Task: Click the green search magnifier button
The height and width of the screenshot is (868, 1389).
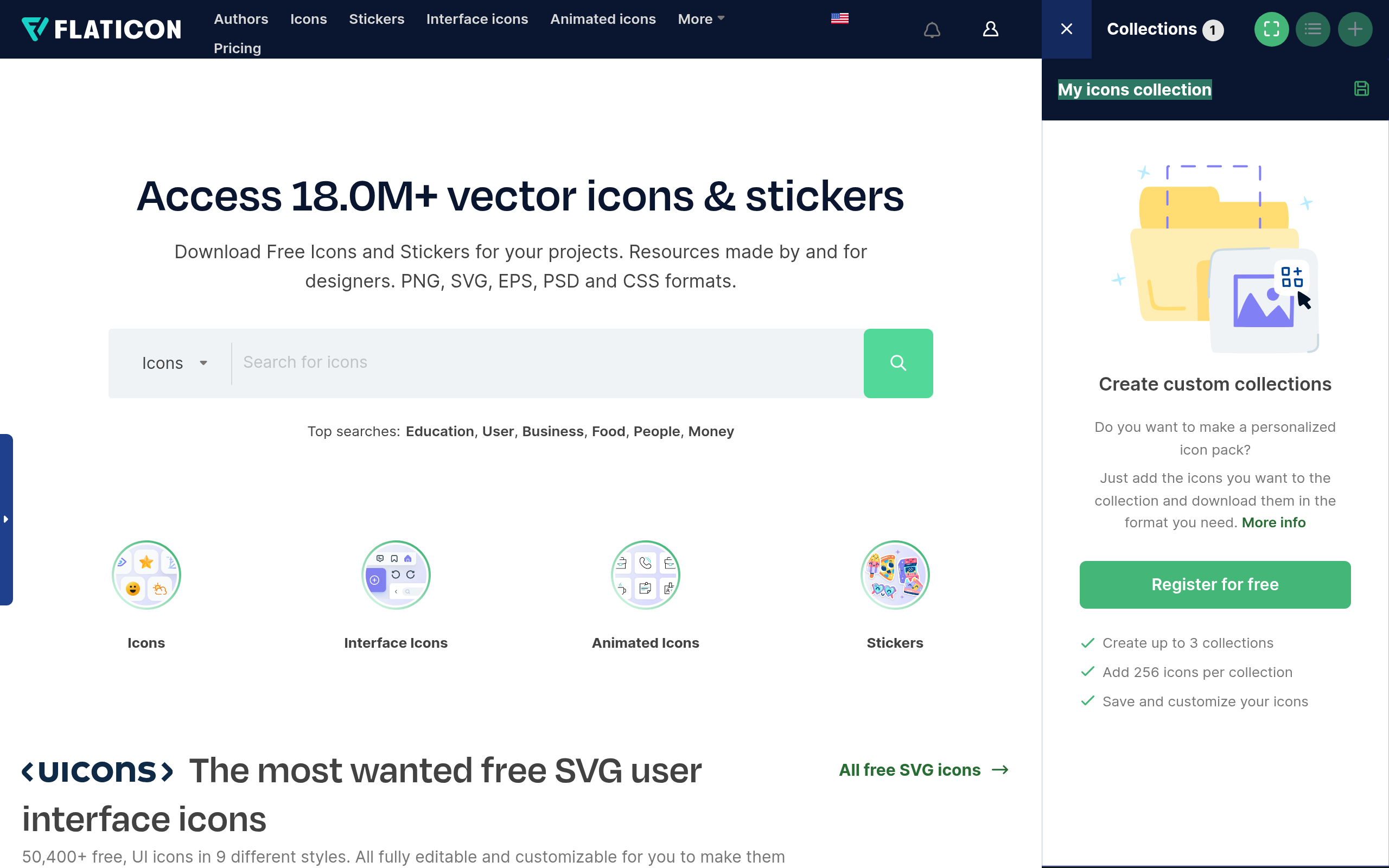Action: point(899,363)
